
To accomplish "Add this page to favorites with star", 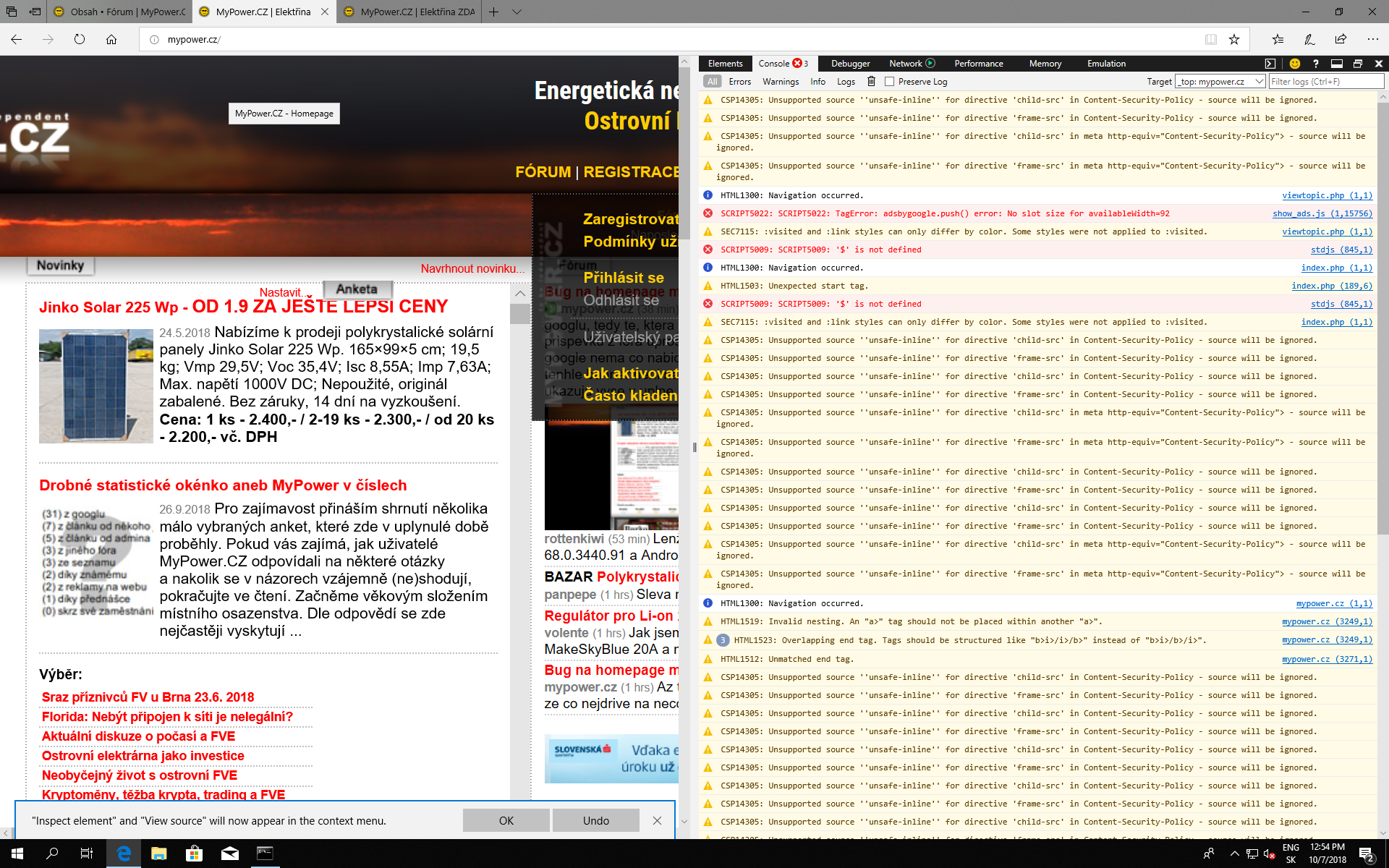I will 1234,39.
